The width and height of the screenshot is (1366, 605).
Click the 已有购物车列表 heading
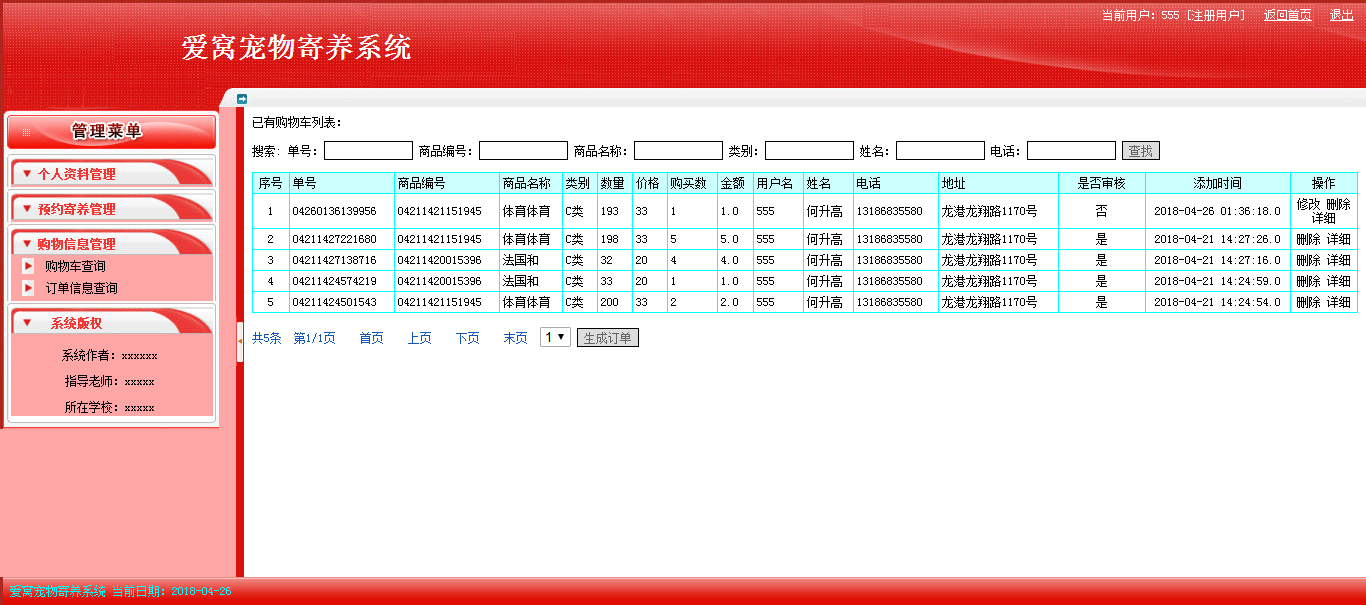296,122
